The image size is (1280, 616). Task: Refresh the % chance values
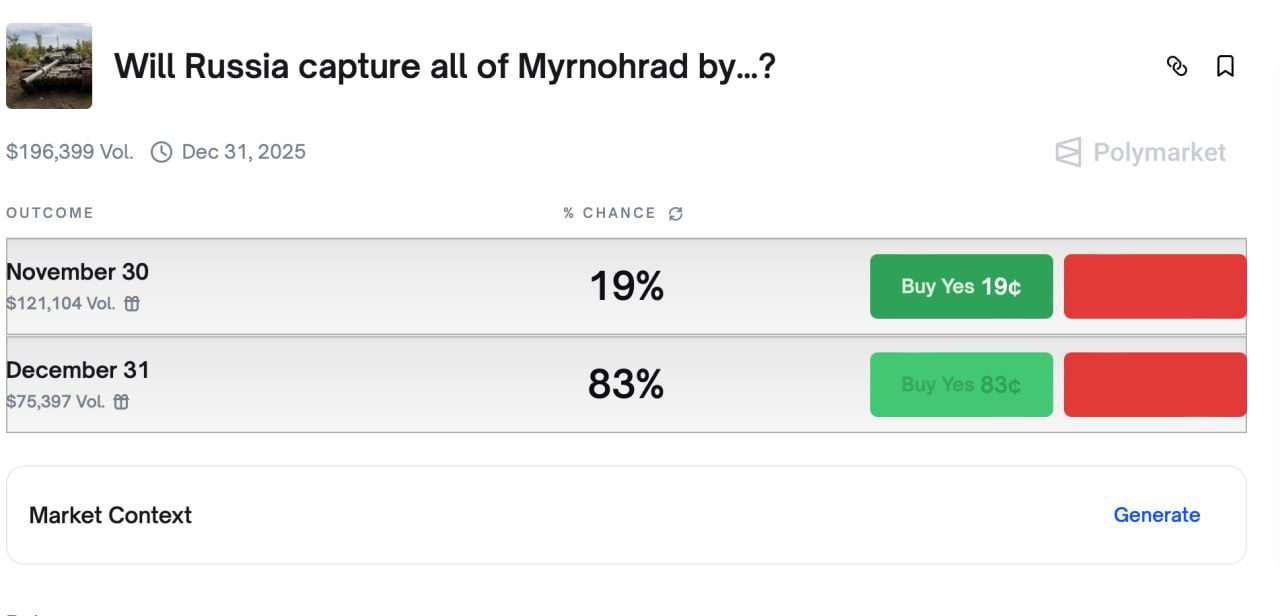[x=676, y=213]
